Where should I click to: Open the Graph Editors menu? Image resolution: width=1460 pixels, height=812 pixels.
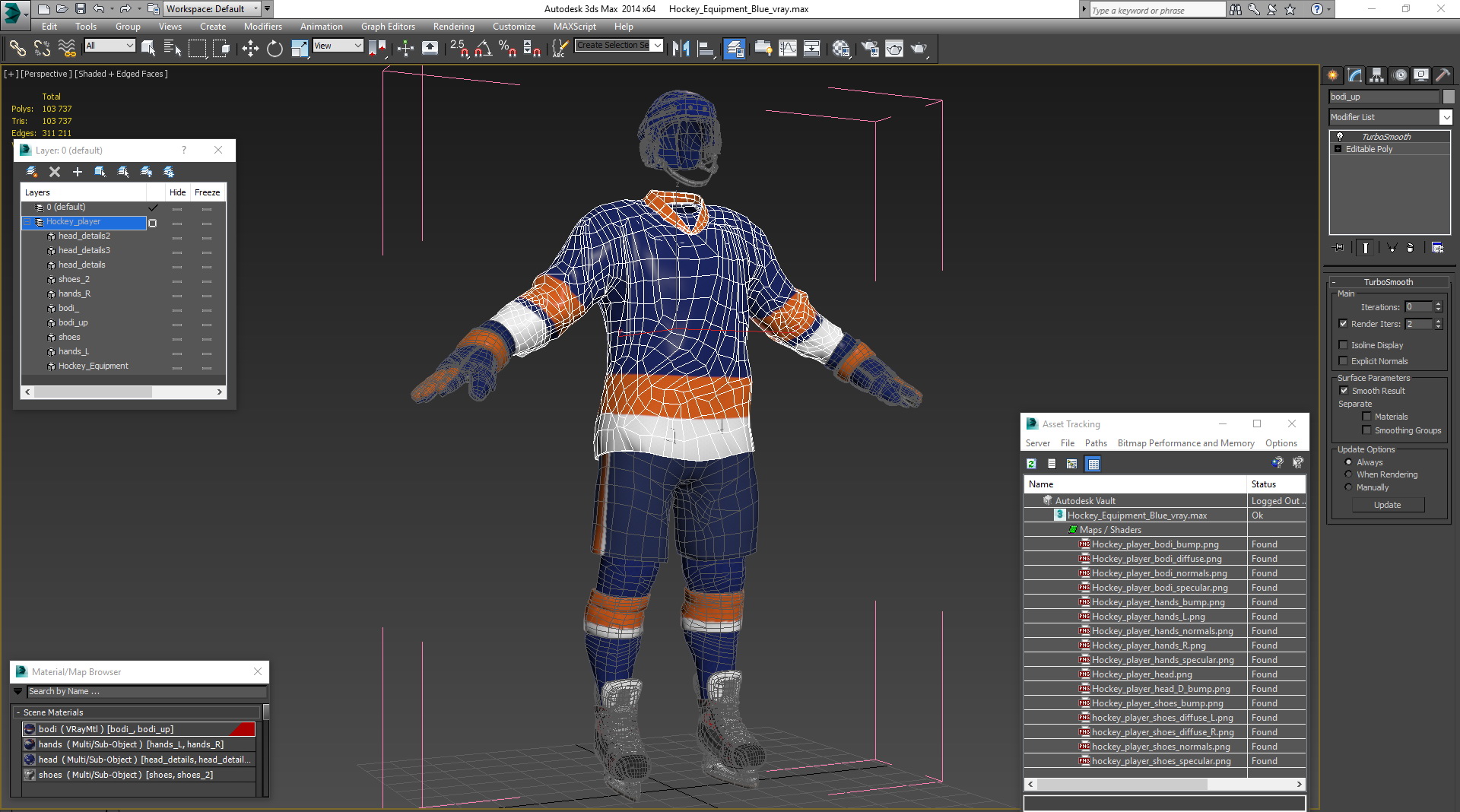388,27
